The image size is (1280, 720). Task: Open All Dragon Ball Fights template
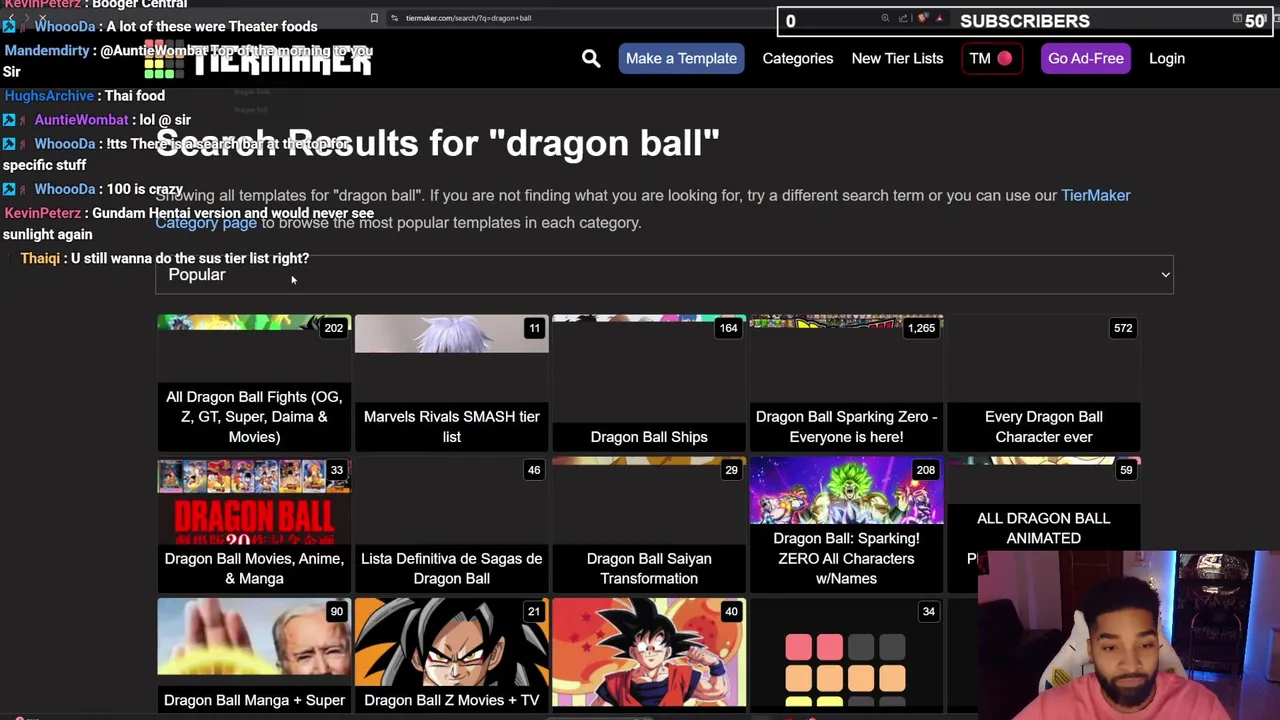click(x=254, y=383)
